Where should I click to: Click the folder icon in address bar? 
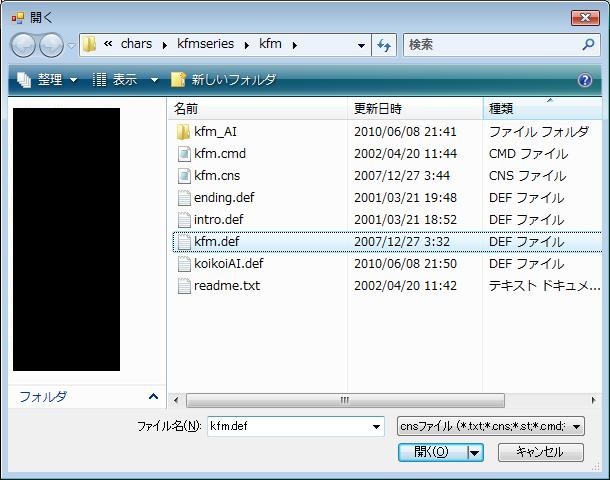click(89, 44)
